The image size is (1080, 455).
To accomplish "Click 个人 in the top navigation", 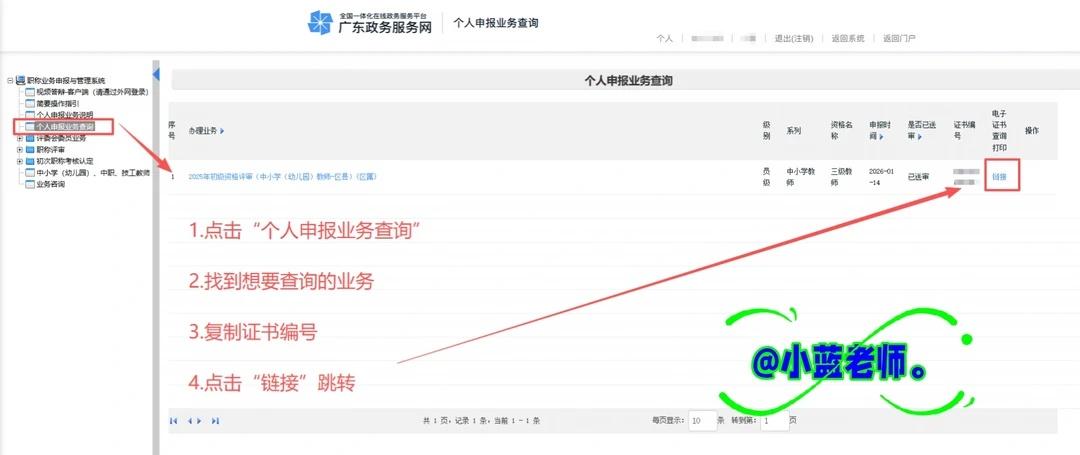I will (x=664, y=39).
